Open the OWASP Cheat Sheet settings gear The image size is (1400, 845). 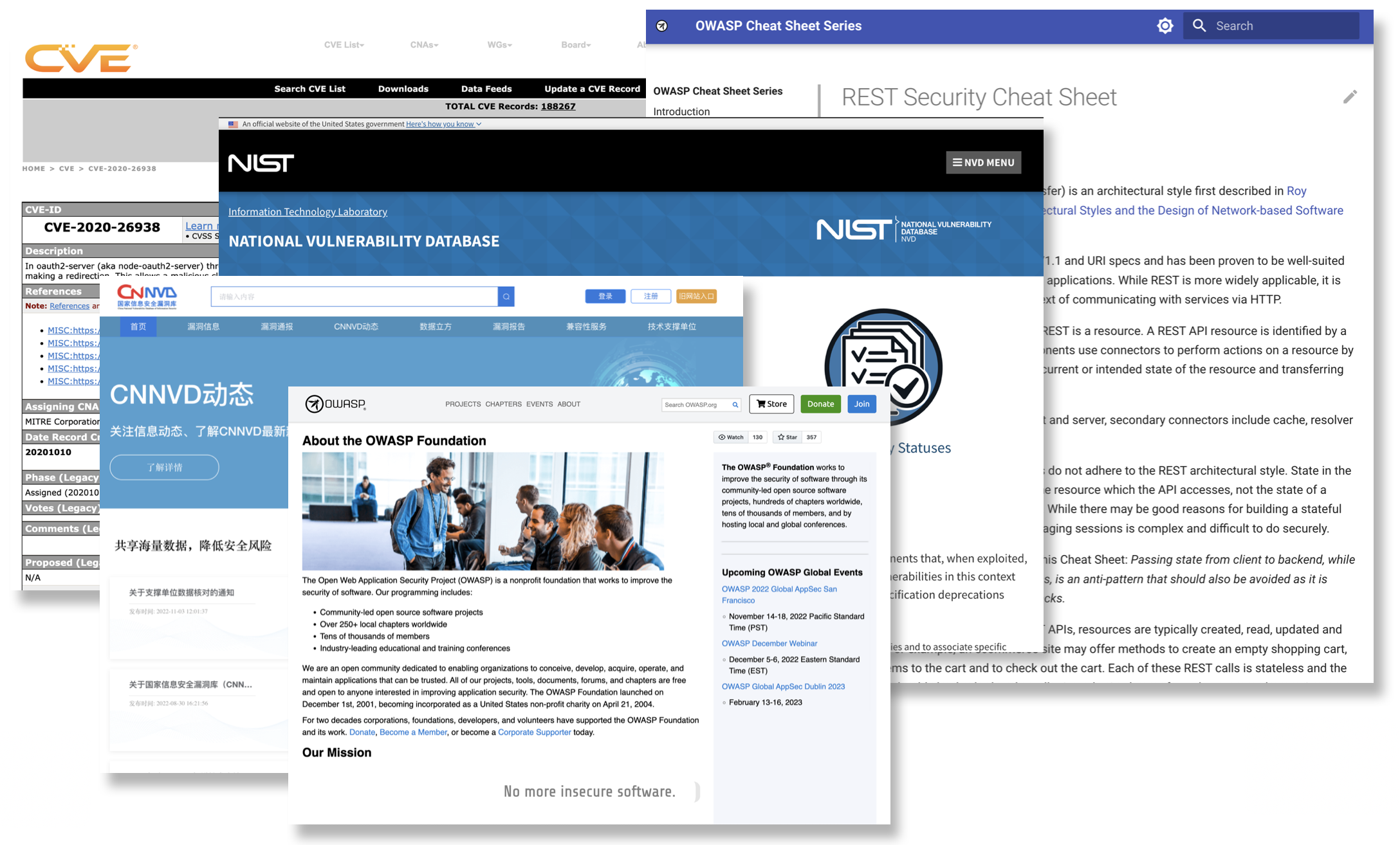tap(1165, 26)
